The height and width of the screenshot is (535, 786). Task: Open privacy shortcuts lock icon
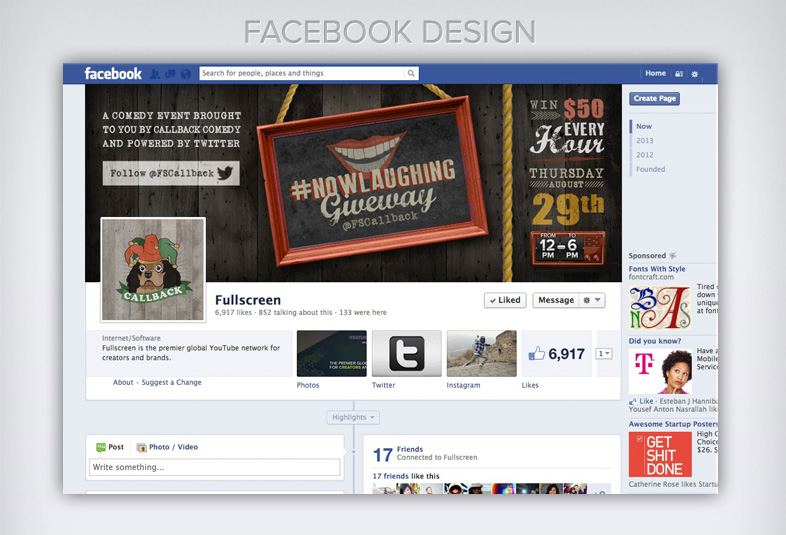point(679,74)
